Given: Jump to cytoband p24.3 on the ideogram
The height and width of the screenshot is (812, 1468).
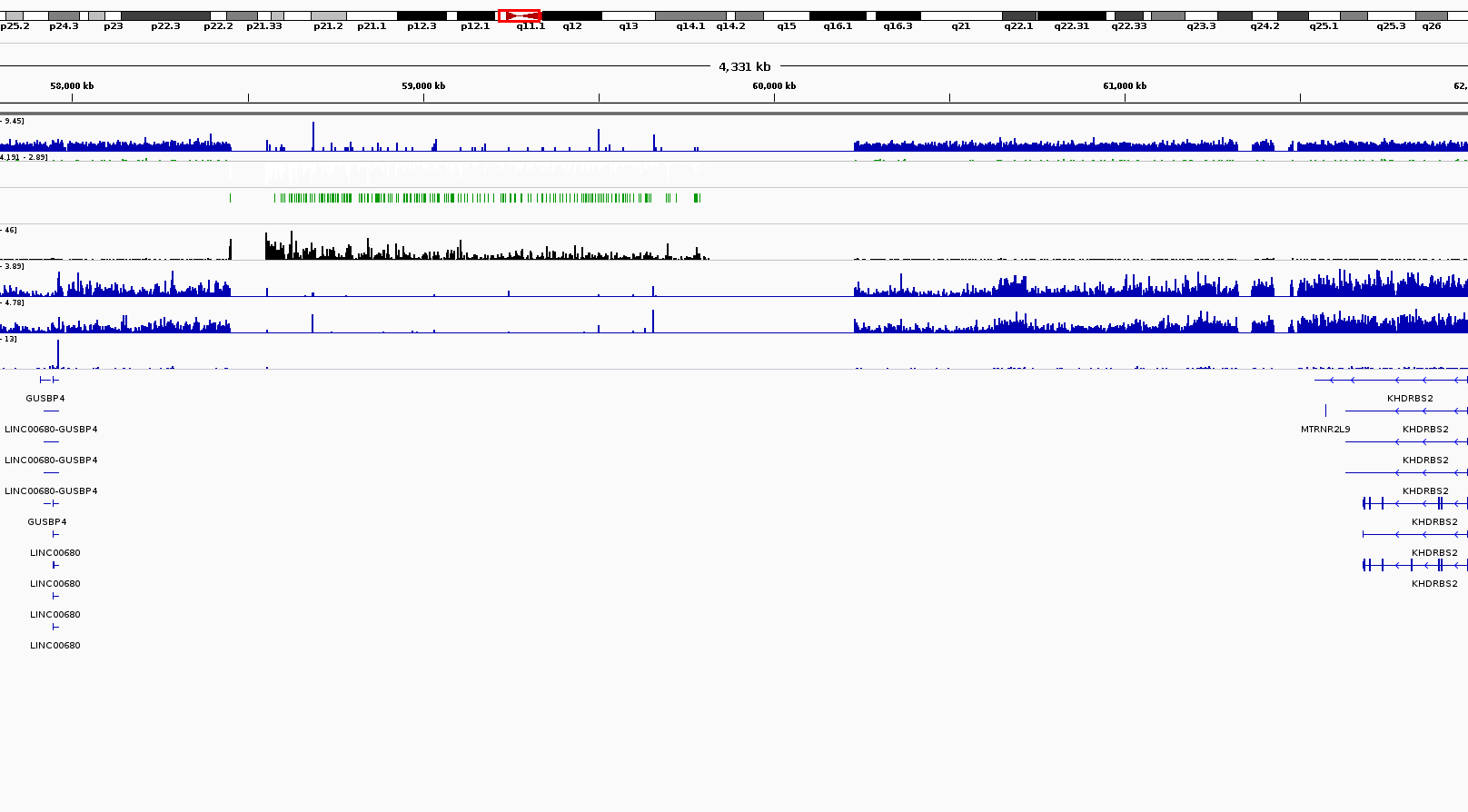Looking at the screenshot, I should [64, 26].
